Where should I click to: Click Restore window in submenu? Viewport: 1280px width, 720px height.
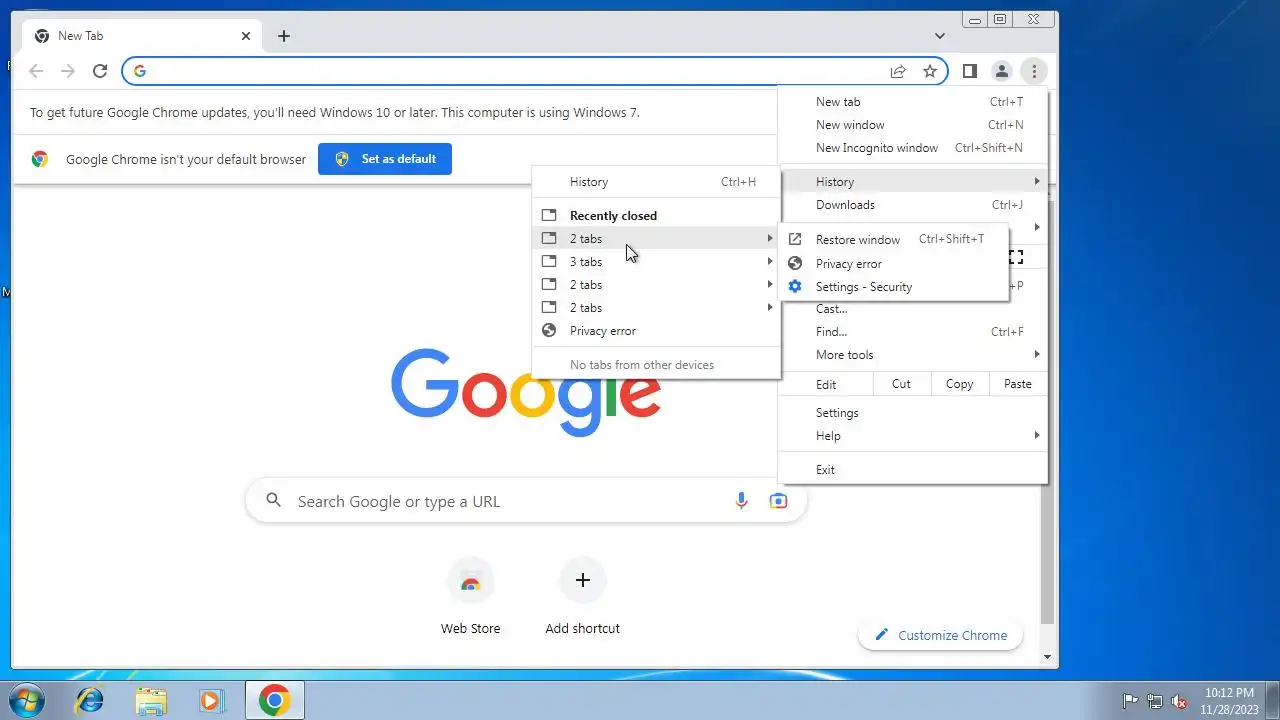(893, 240)
